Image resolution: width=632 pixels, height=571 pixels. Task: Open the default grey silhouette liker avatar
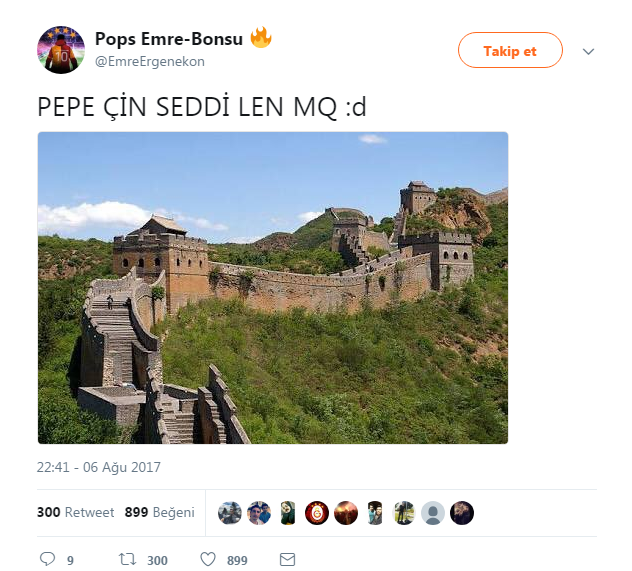coord(433,513)
